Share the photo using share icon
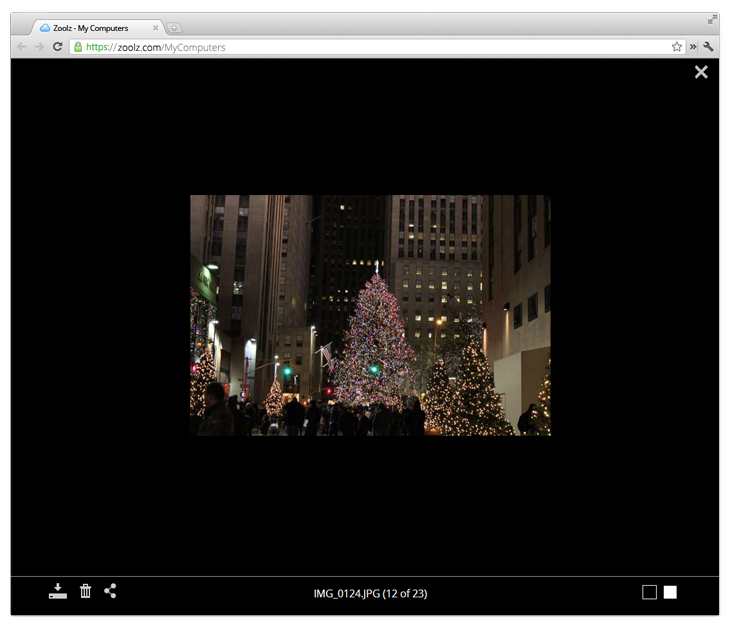 coord(110,591)
